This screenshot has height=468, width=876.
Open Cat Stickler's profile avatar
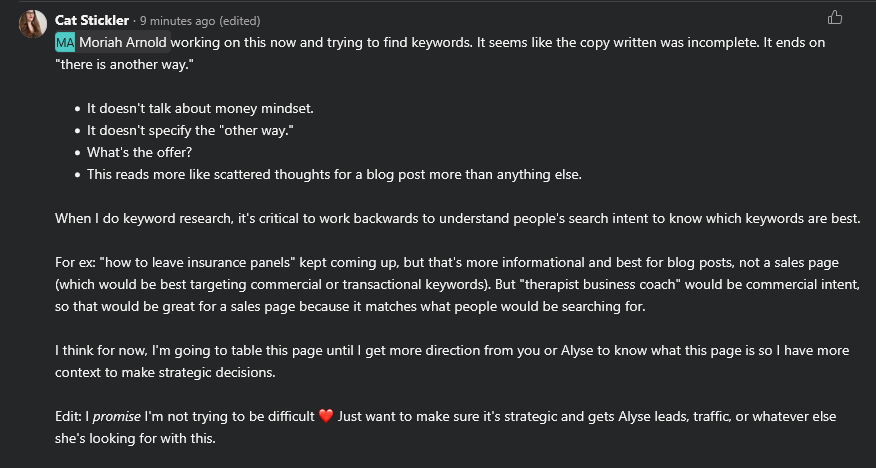32,24
